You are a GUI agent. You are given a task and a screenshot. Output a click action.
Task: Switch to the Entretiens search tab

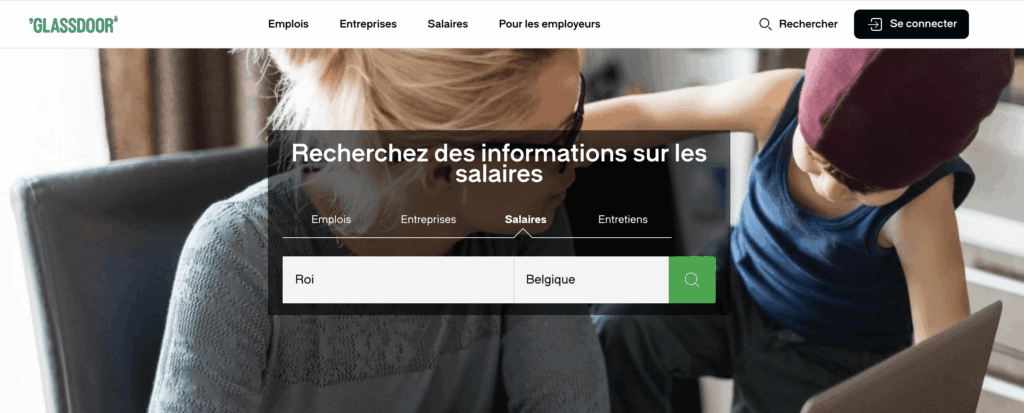coord(623,220)
